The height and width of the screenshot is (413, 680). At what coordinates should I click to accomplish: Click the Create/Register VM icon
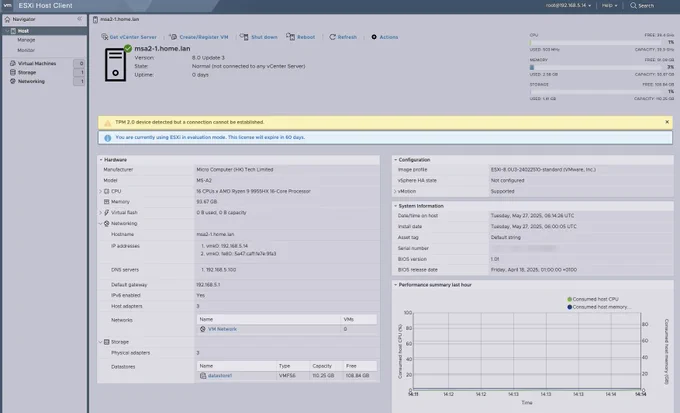(173, 37)
